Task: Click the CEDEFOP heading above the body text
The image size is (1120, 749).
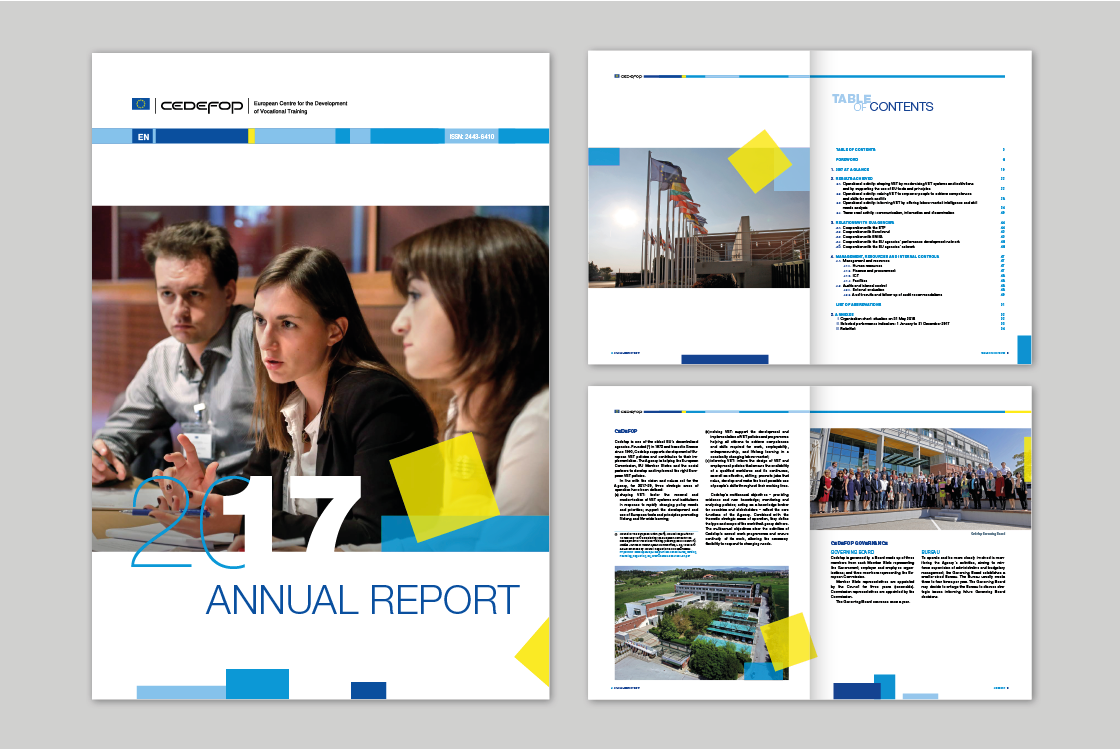Action: pos(626,431)
